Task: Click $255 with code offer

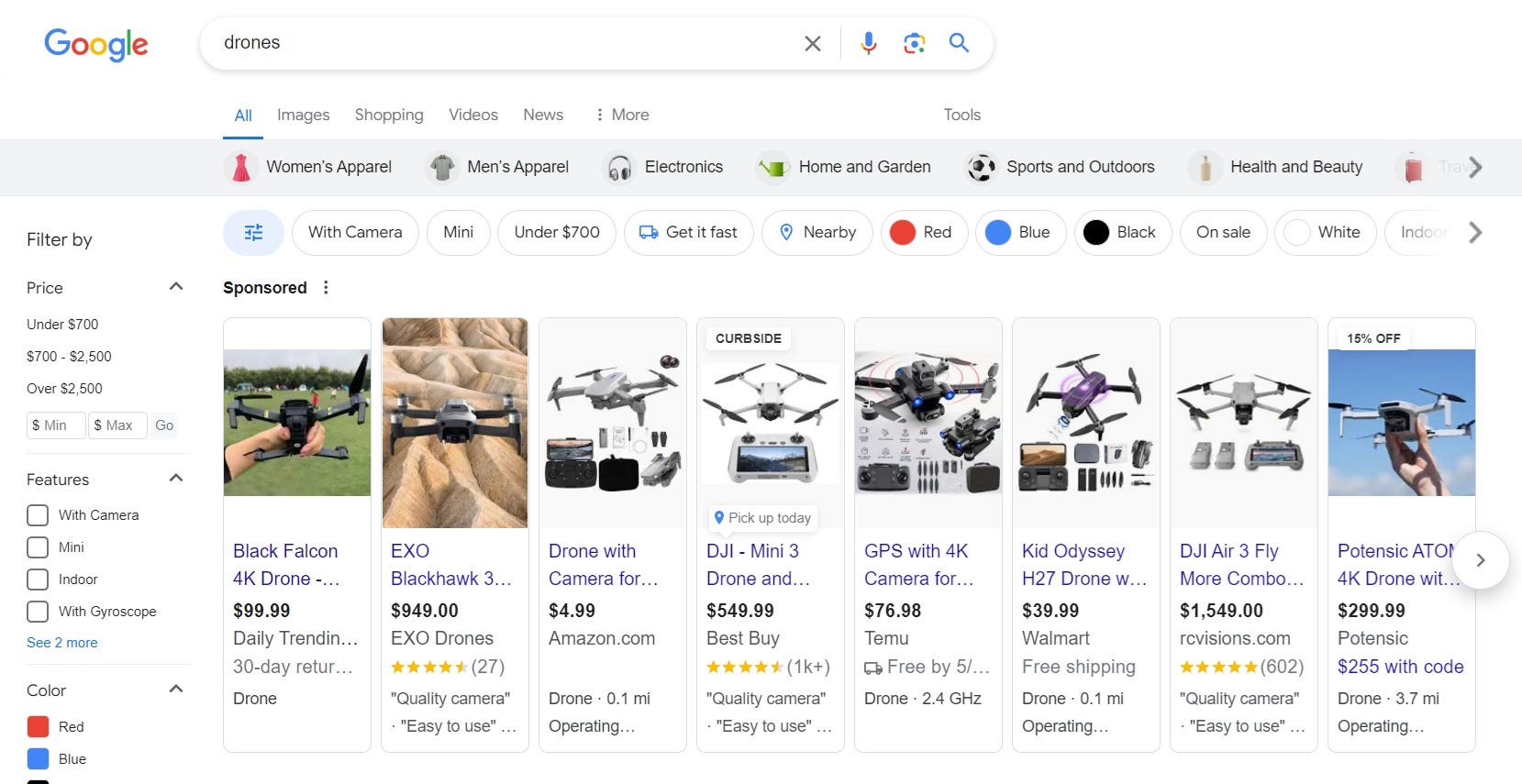Action: pyautogui.click(x=1400, y=667)
